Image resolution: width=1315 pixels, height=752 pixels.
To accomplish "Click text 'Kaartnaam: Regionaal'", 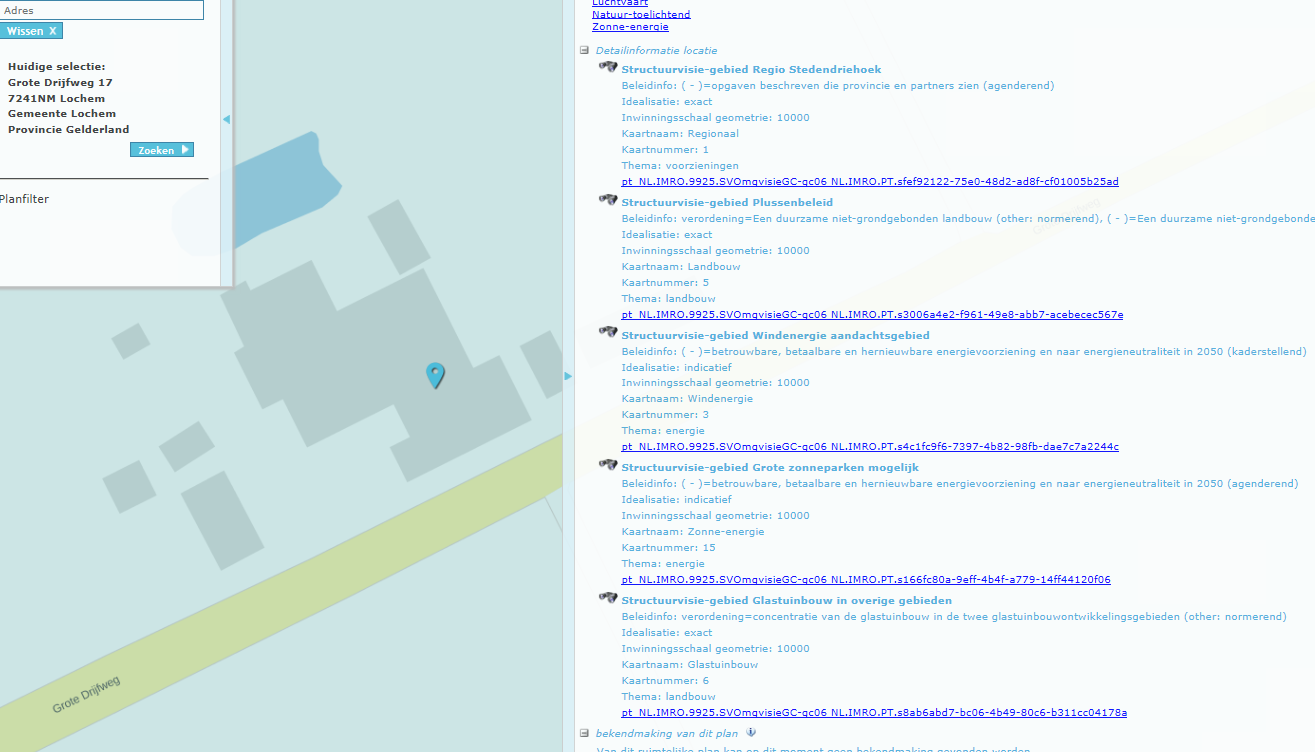I will (x=680, y=134).
